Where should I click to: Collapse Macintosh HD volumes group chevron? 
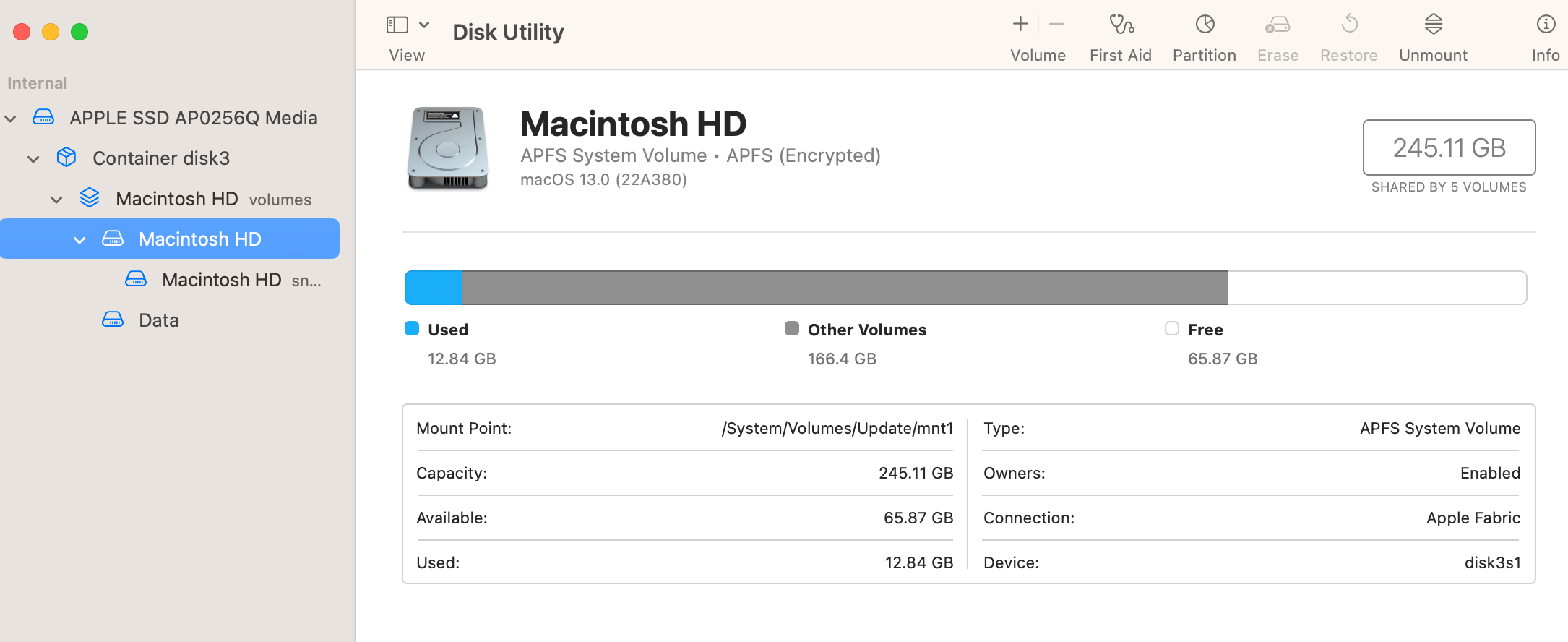56,200
